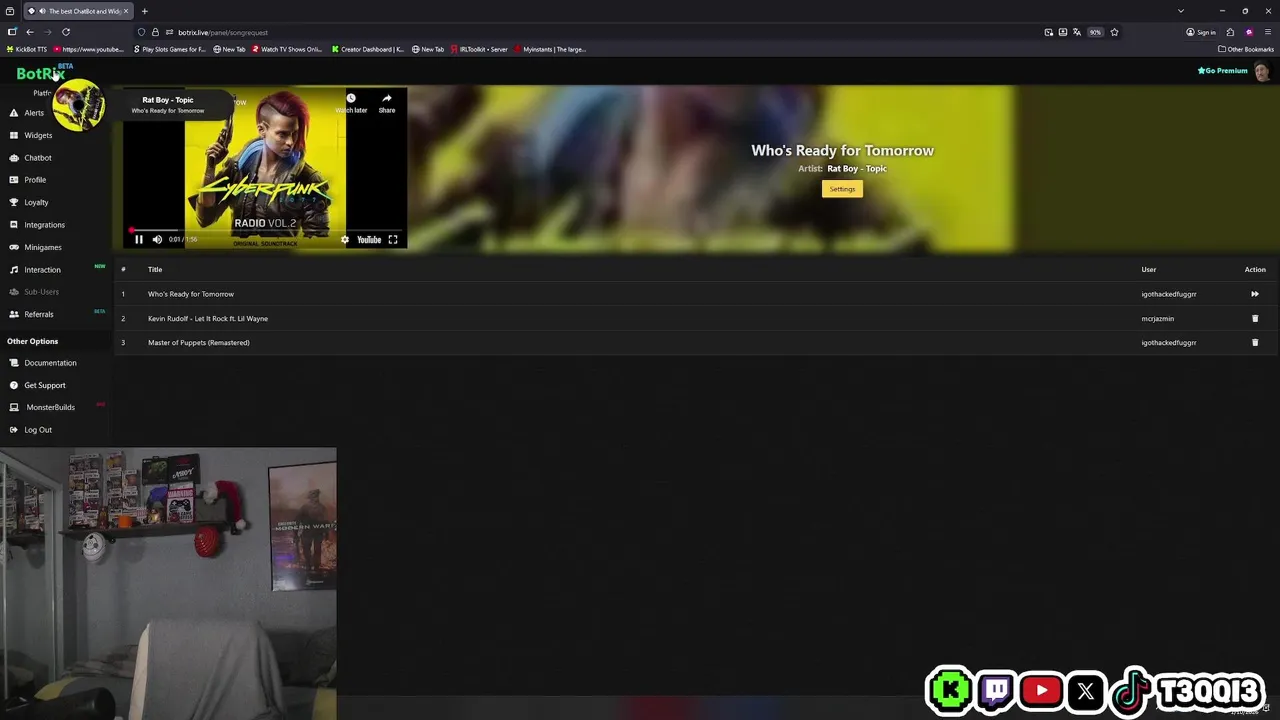Click the TikTok logo in overlay
1280x720 pixels.
pyautogui.click(x=1131, y=690)
